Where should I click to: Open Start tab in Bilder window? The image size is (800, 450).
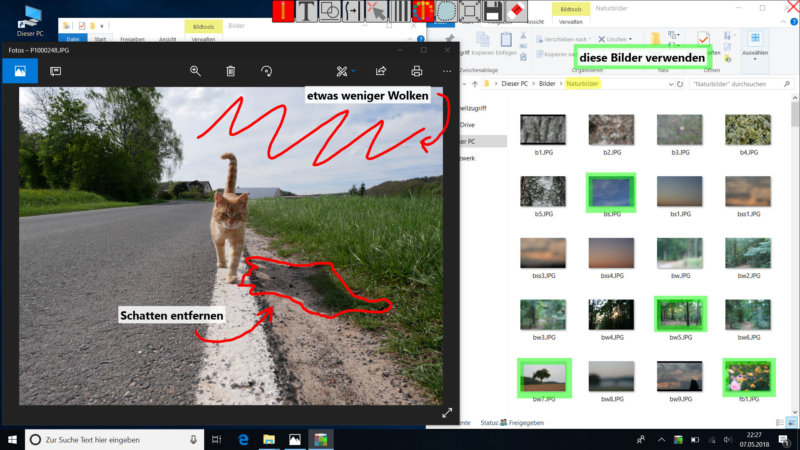(x=100, y=39)
